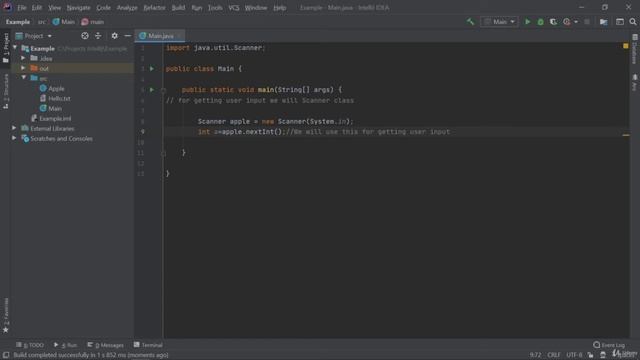Click Main class breadcrumb

pos(64,22)
